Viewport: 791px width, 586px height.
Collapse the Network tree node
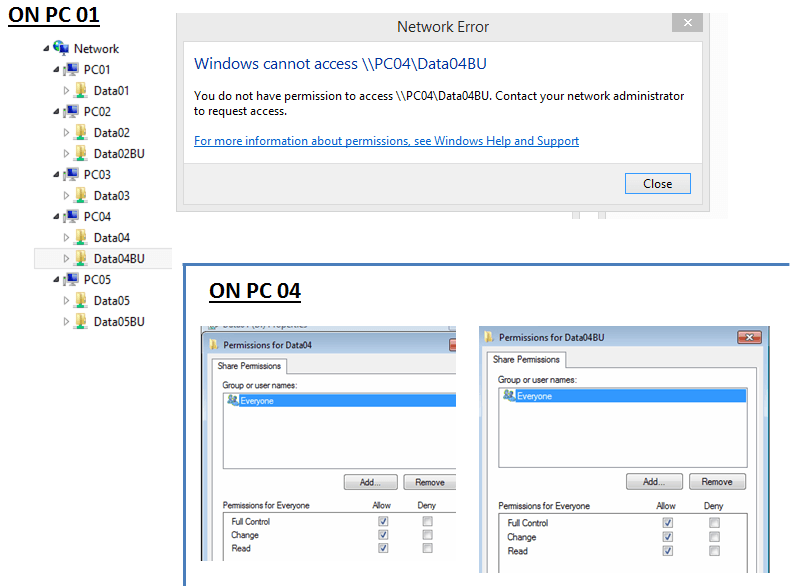[x=46, y=48]
